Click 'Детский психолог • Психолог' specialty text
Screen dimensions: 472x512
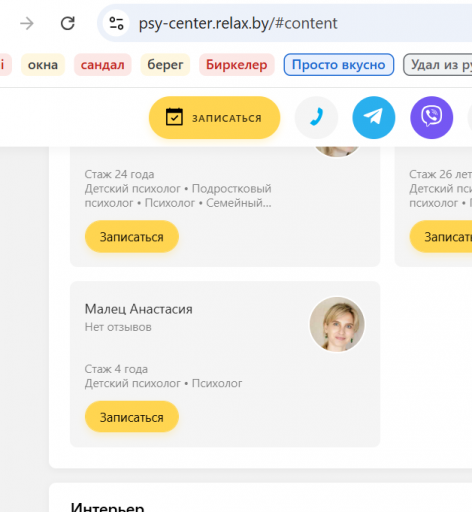(x=163, y=383)
